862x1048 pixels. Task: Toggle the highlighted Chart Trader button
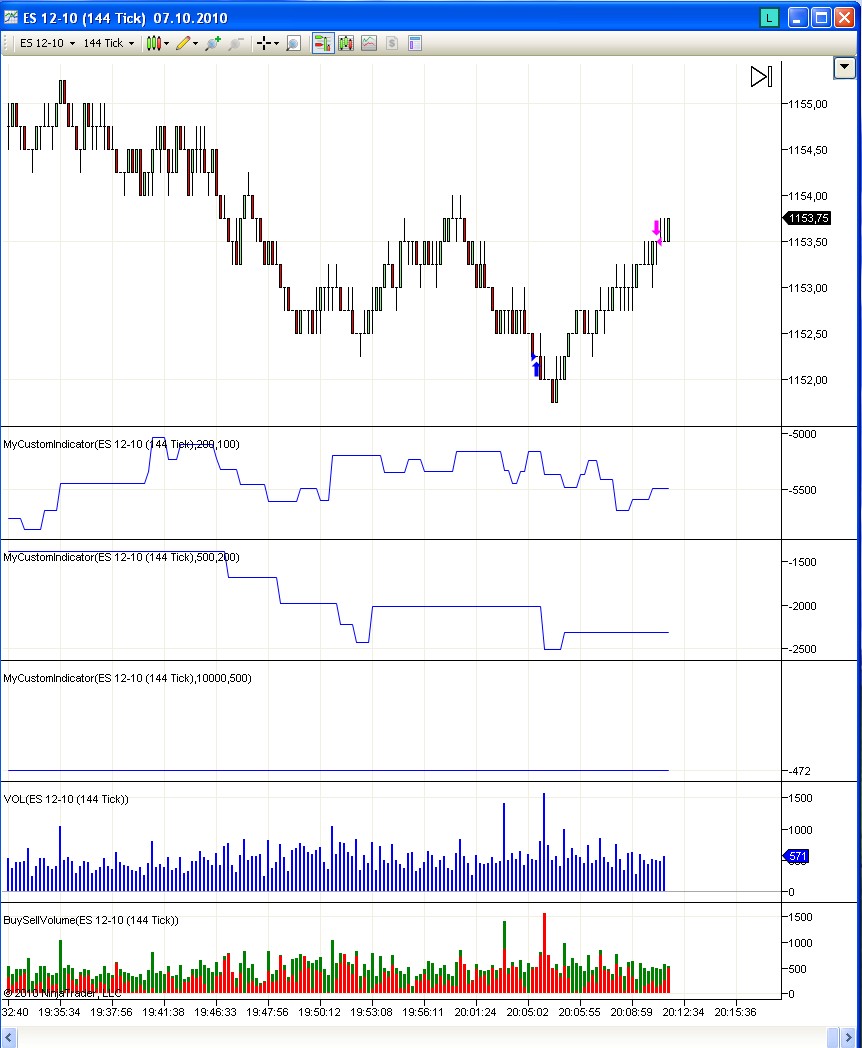coord(323,43)
